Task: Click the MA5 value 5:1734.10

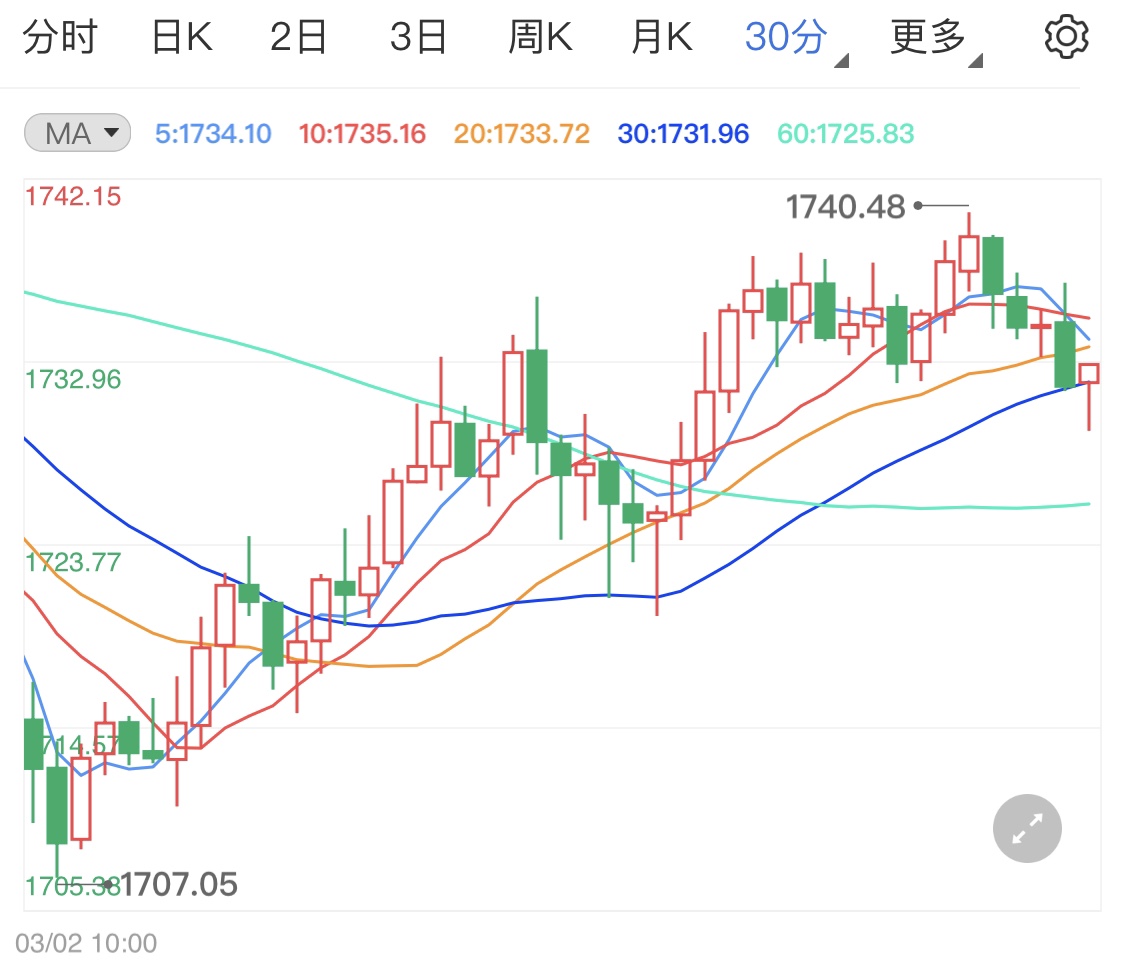Action: (x=213, y=134)
